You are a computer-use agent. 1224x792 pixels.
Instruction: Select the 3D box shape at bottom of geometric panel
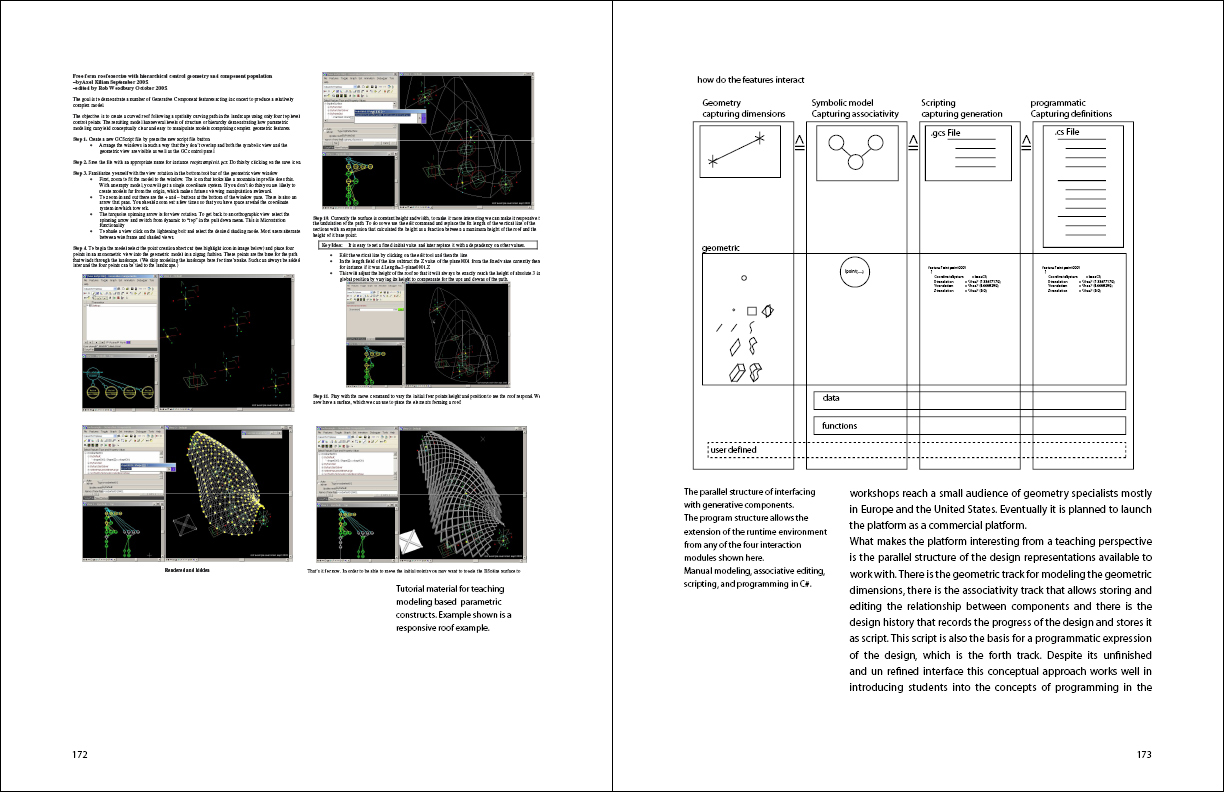coord(739,372)
